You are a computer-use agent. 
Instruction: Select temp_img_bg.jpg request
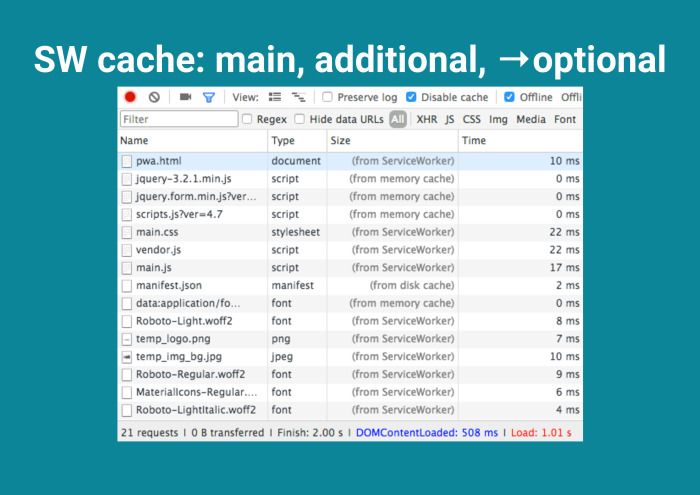[350, 357]
